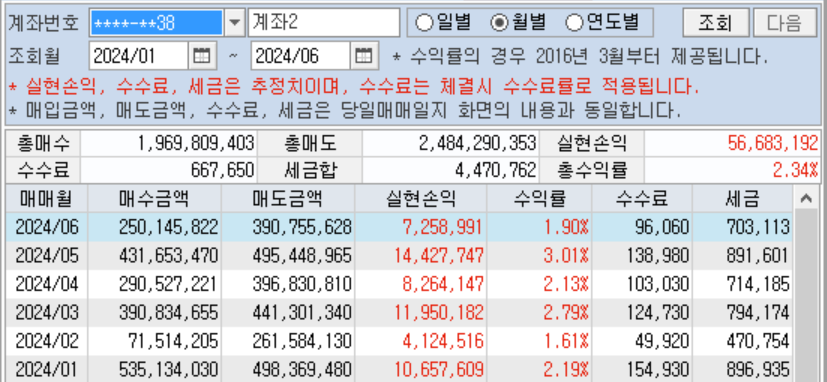Click sell amount 498,369,480
The width and height of the screenshot is (827, 382).
[302, 369]
